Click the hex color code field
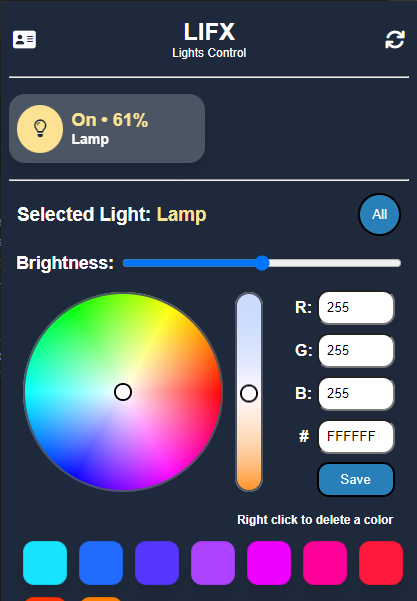The width and height of the screenshot is (417, 601). (x=356, y=437)
